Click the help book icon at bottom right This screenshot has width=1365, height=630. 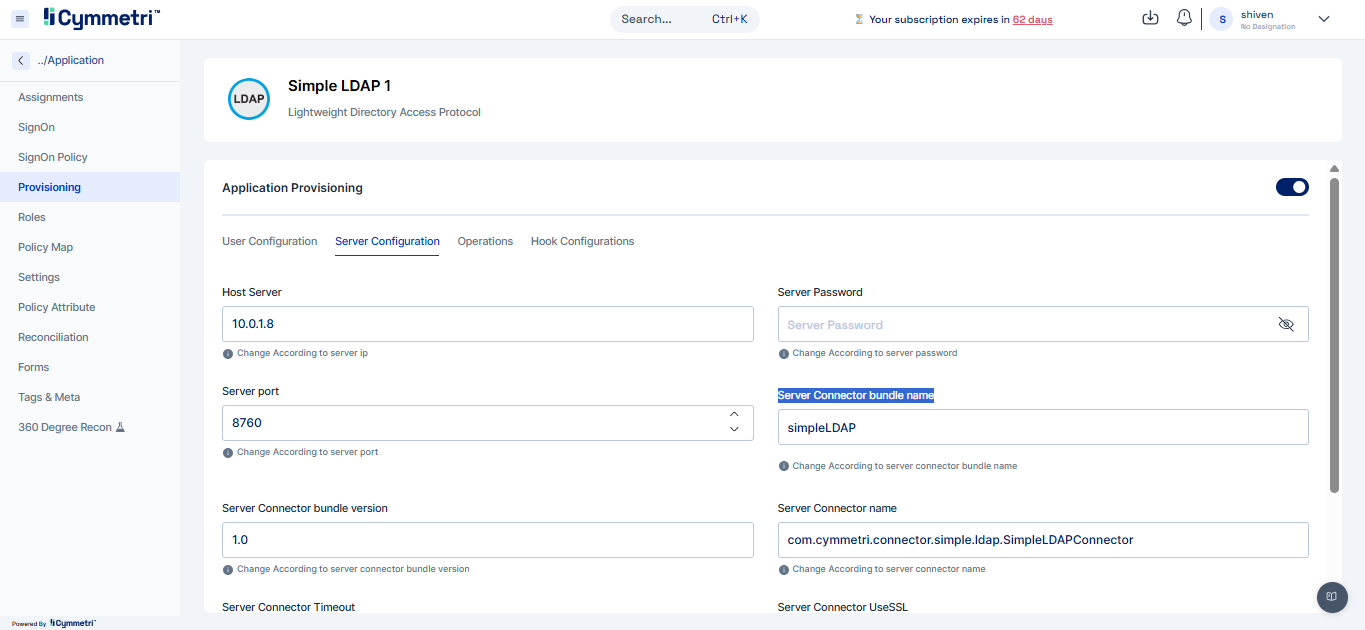(x=1332, y=596)
